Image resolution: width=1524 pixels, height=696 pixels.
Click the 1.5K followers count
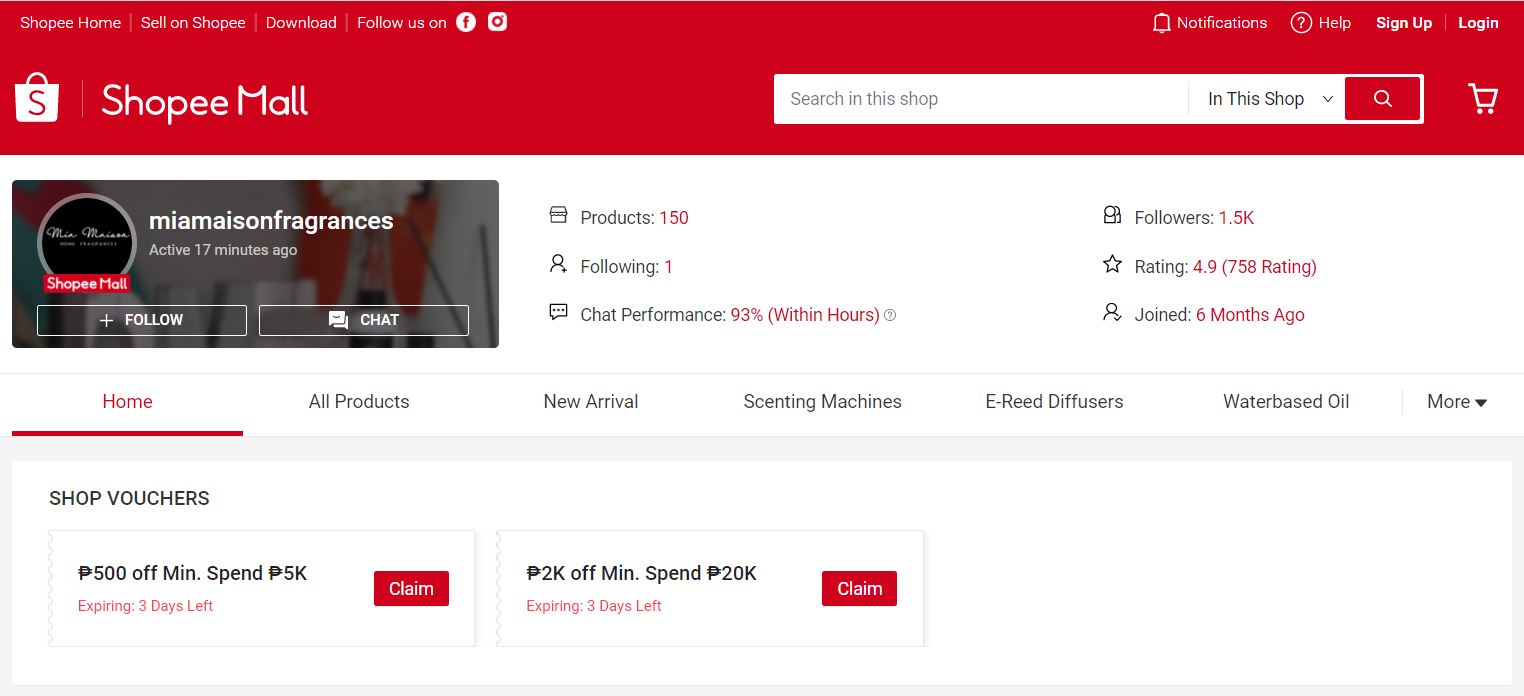1236,218
